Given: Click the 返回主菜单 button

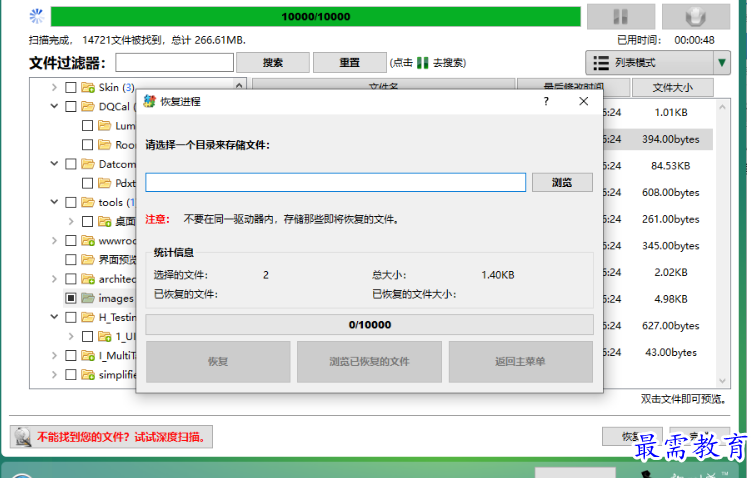Looking at the screenshot, I should (521, 362).
